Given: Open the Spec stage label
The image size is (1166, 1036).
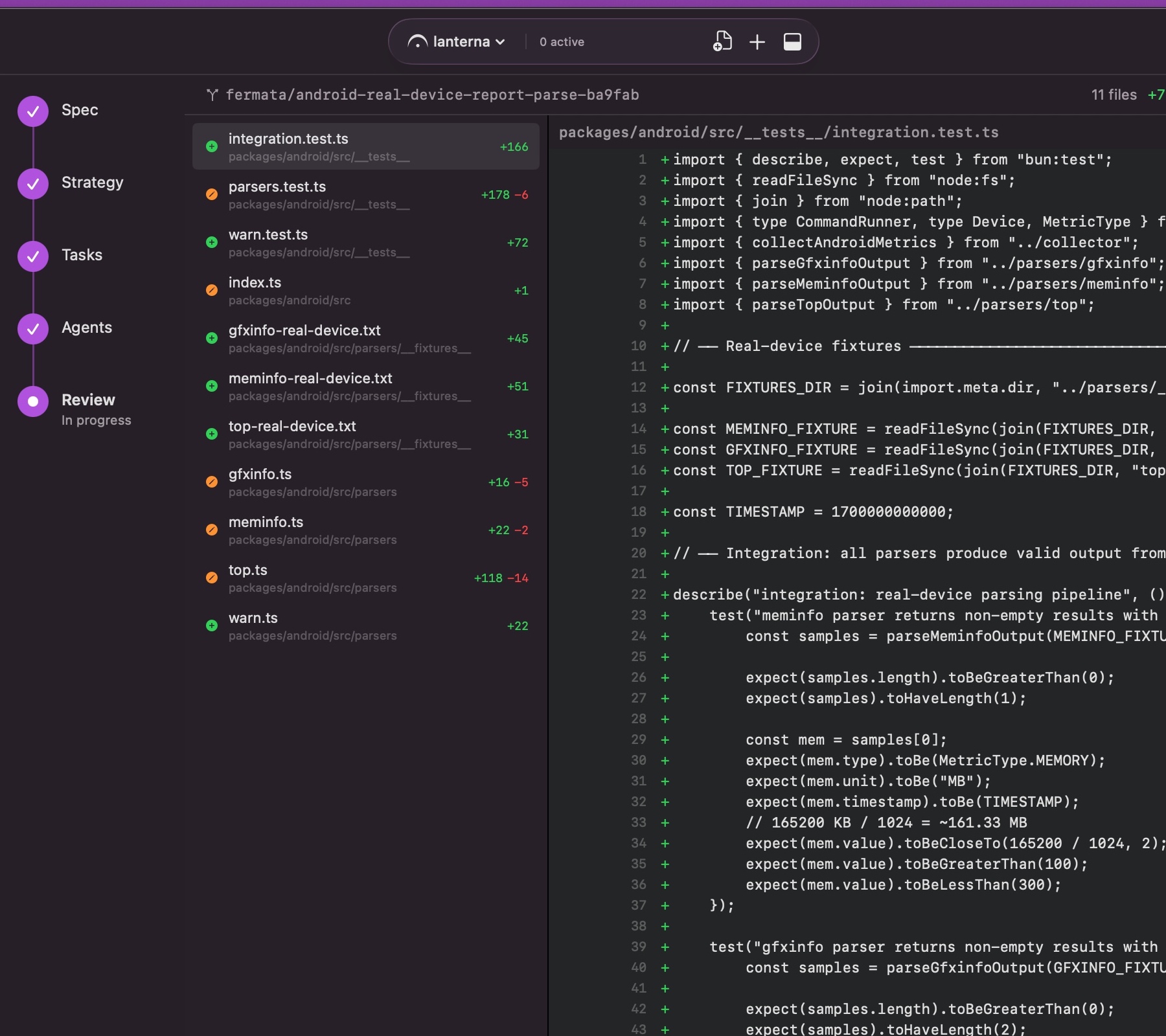Looking at the screenshot, I should click(x=80, y=110).
